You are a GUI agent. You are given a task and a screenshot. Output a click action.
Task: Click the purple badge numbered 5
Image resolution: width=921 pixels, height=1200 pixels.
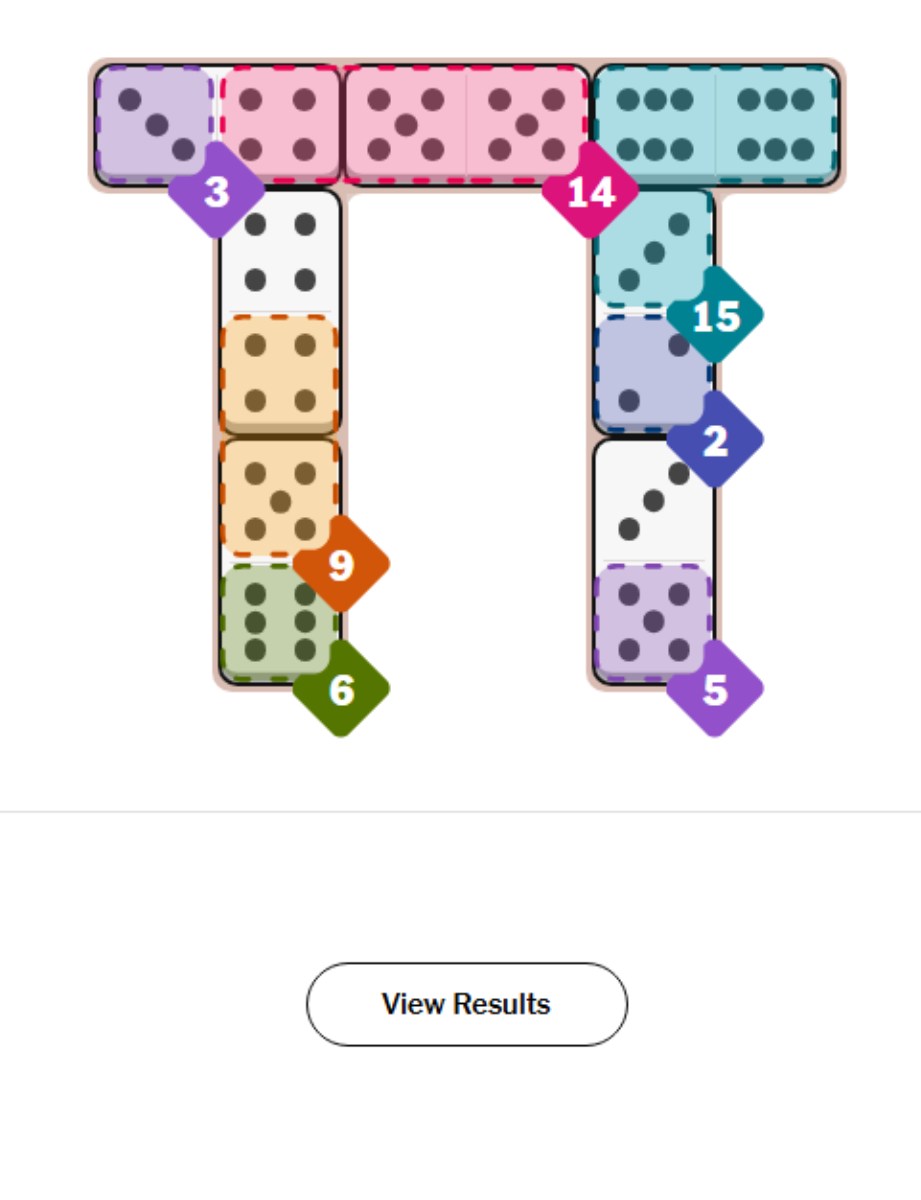pyautogui.click(x=718, y=688)
